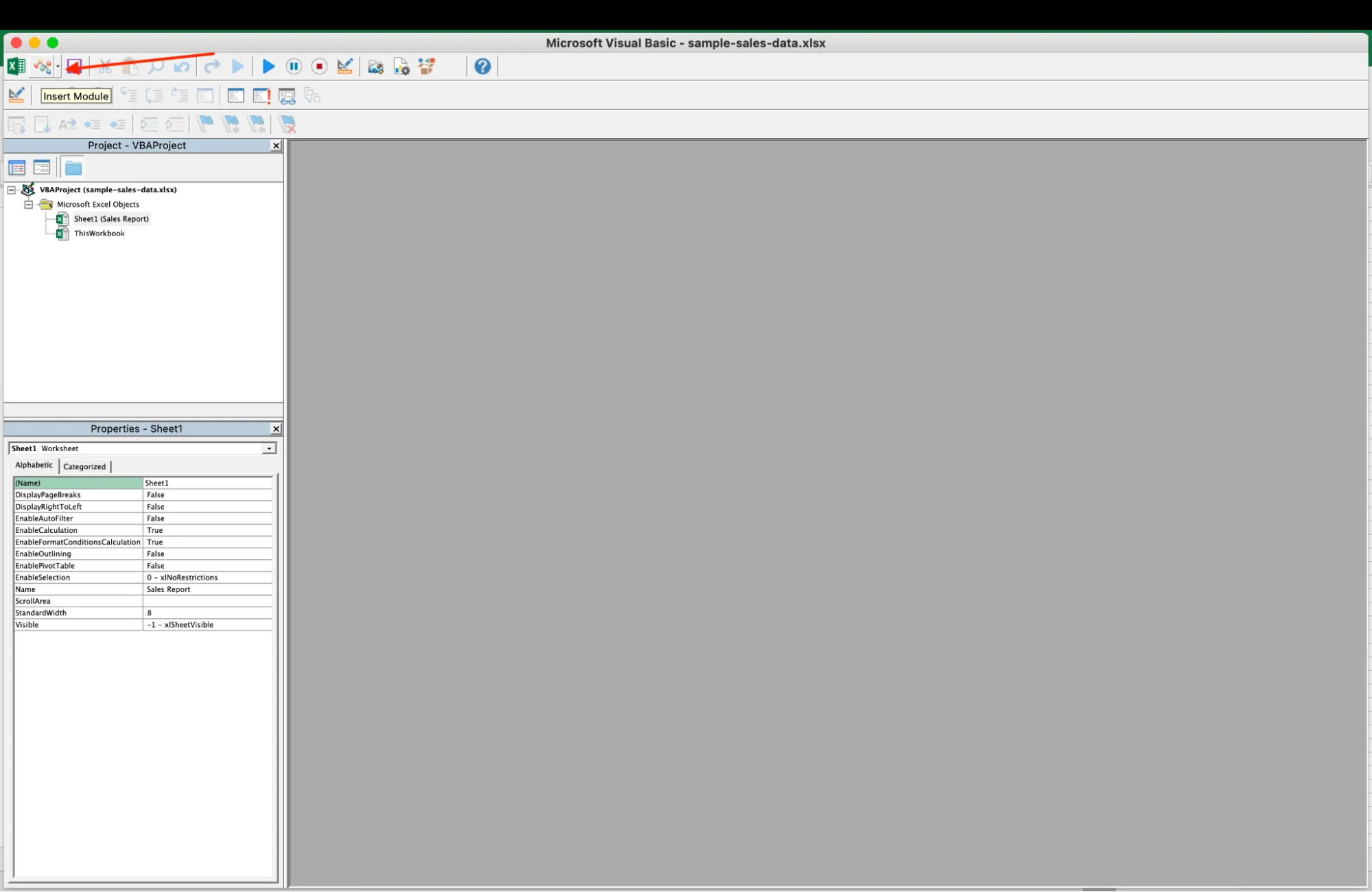Switch to the Categorized properties tab
This screenshot has width=1372, height=892.
click(x=84, y=466)
